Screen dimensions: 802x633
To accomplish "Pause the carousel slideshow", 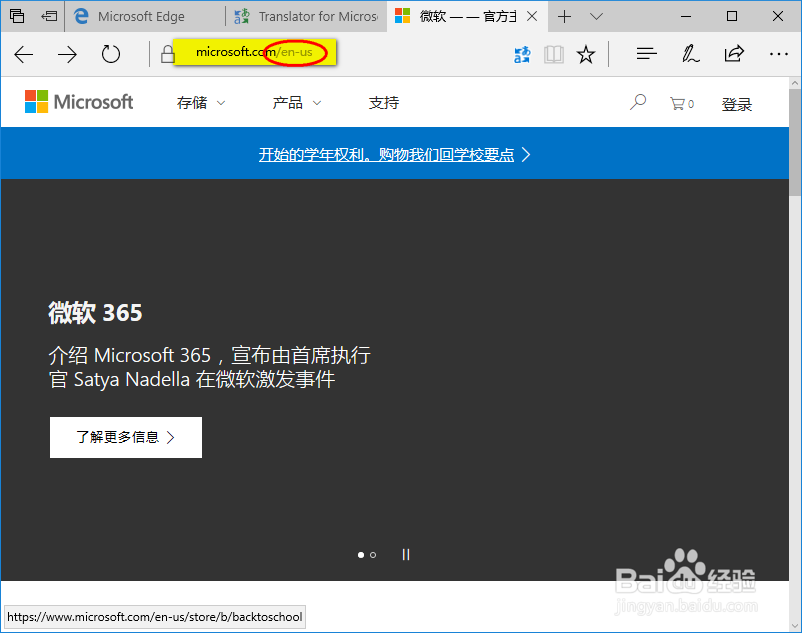I will click(x=406, y=555).
